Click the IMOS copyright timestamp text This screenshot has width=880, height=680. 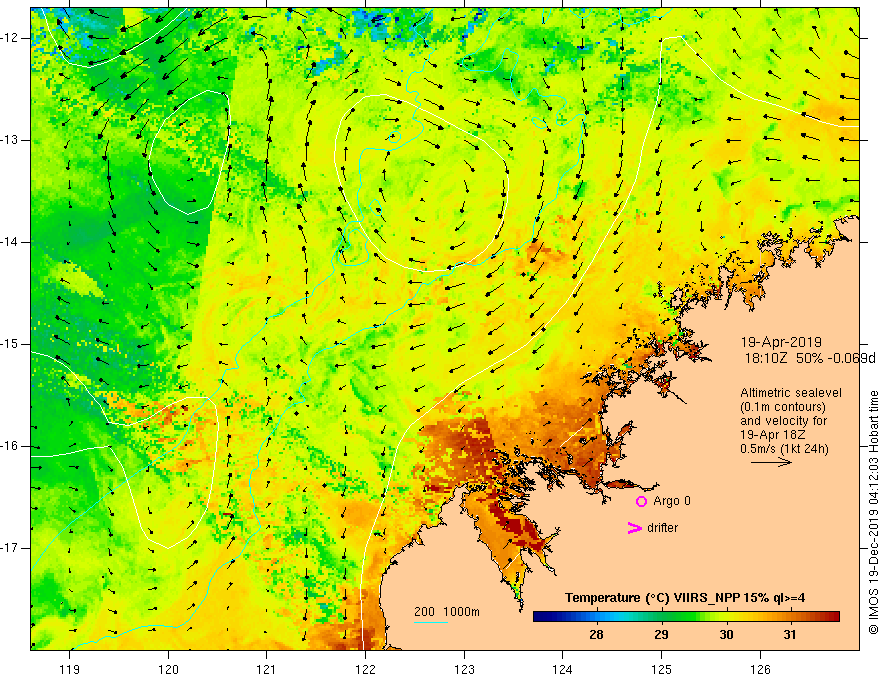pos(873,512)
